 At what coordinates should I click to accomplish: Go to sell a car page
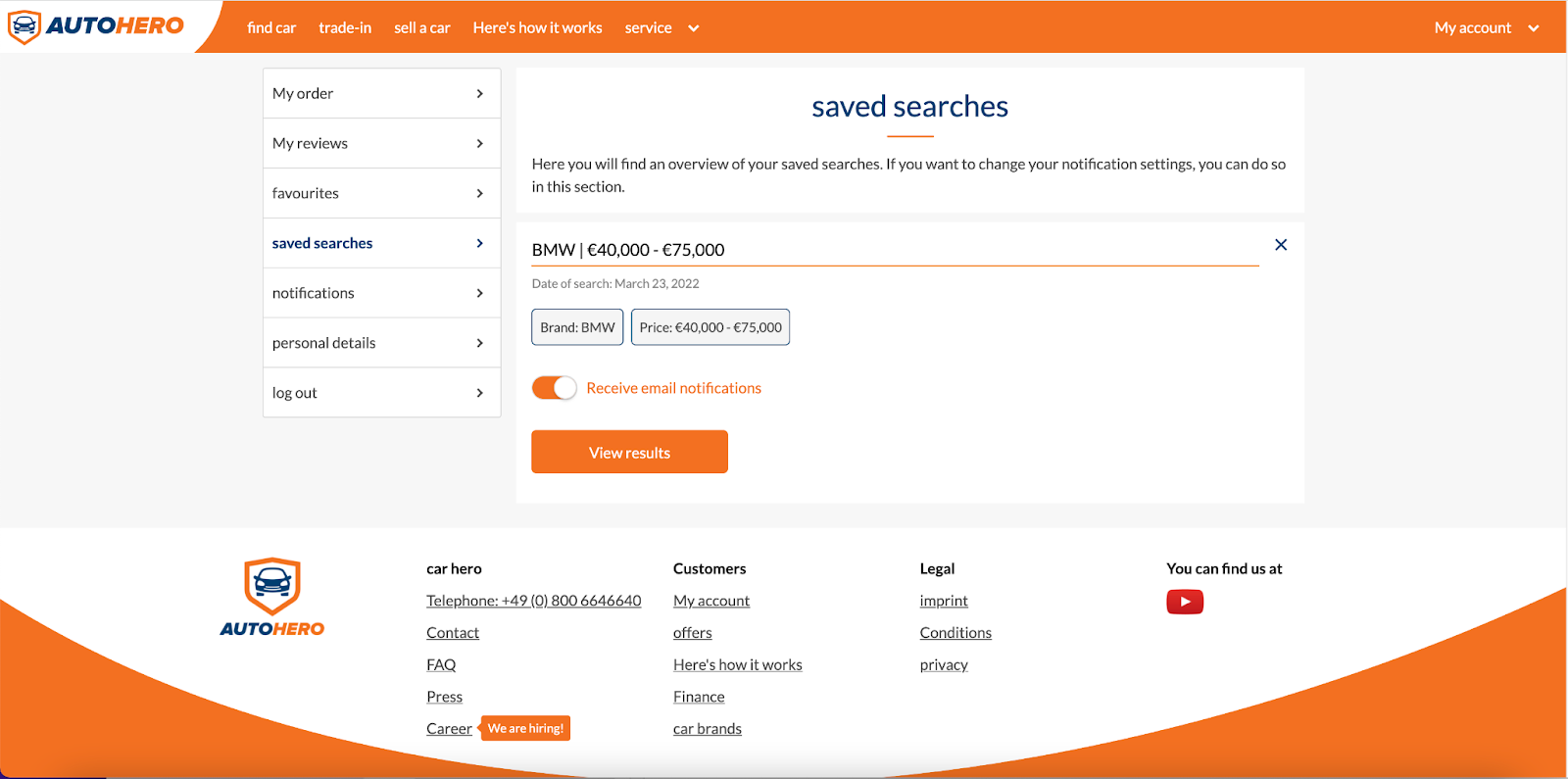point(422,27)
